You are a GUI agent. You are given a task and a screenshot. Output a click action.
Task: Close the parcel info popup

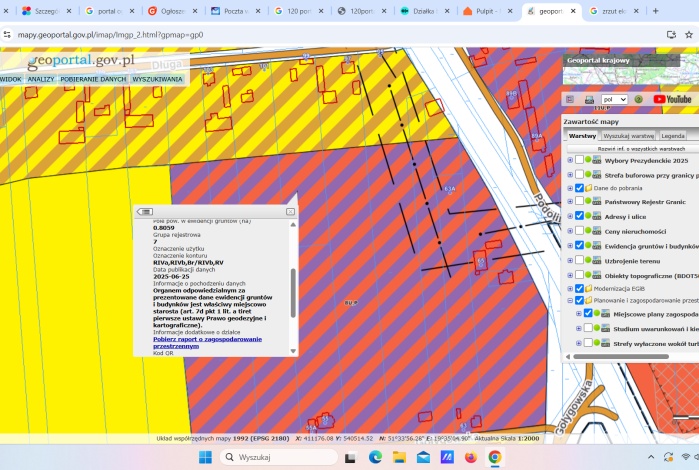[290, 211]
